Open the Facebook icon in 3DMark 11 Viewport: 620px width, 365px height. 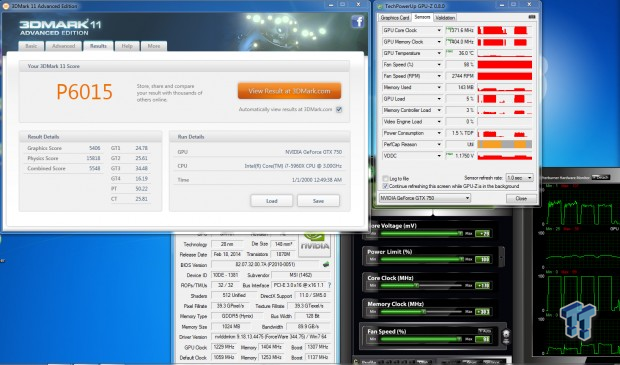(x=357, y=21)
